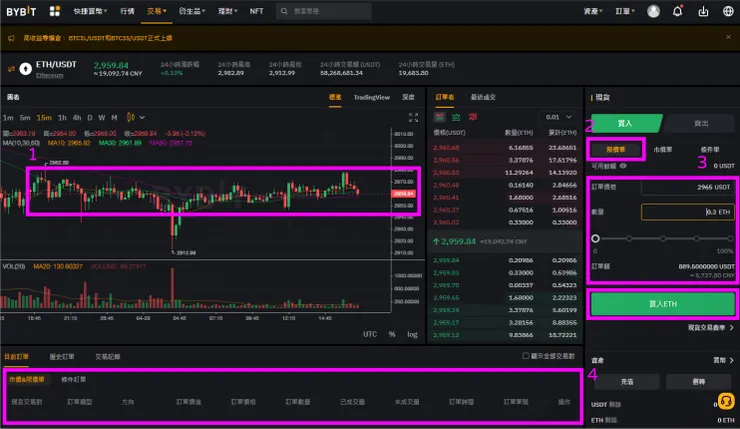740x429 pixels.
Task: Open the trade records tab
Action: (108, 357)
